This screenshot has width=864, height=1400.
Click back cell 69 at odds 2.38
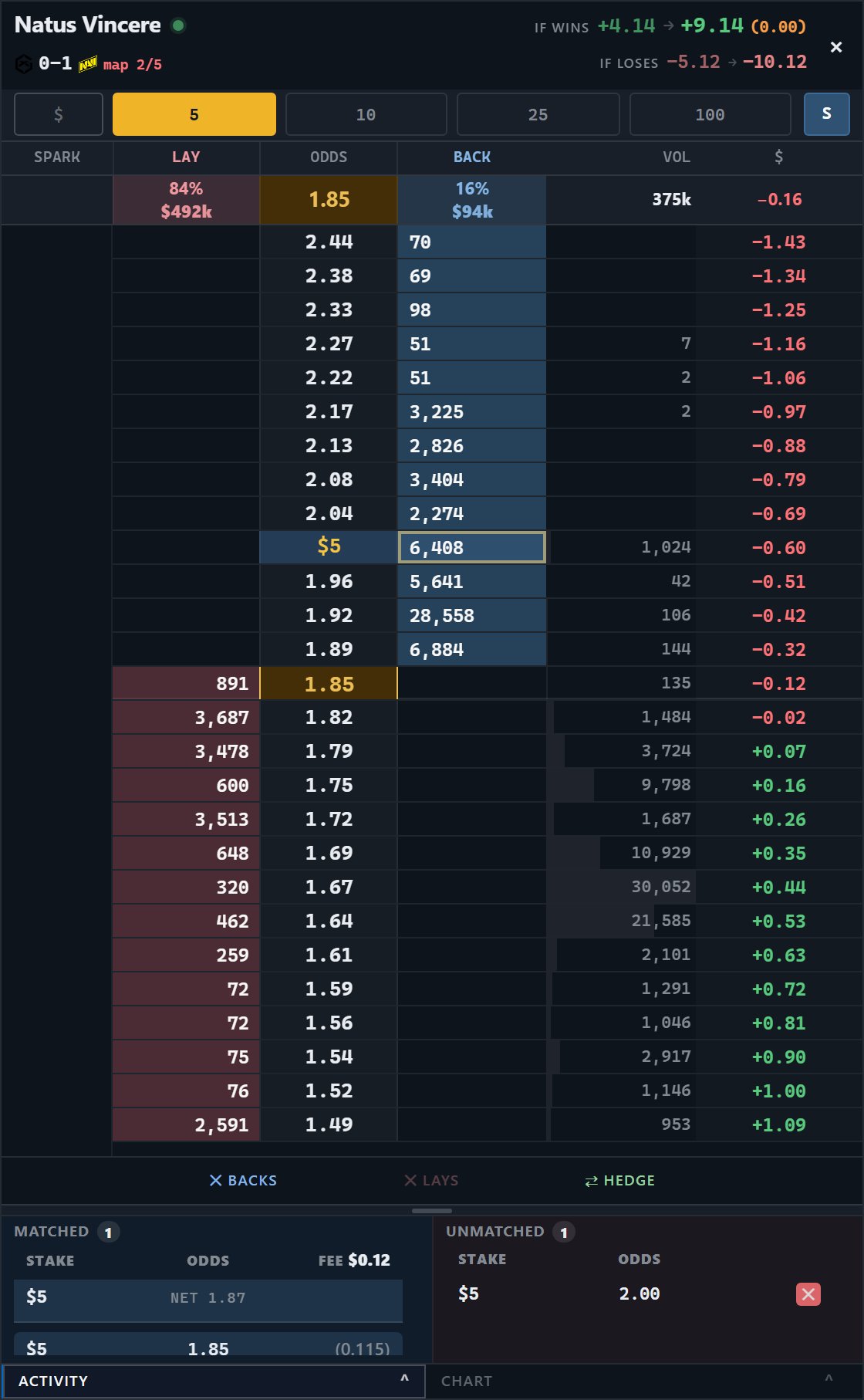(472, 276)
